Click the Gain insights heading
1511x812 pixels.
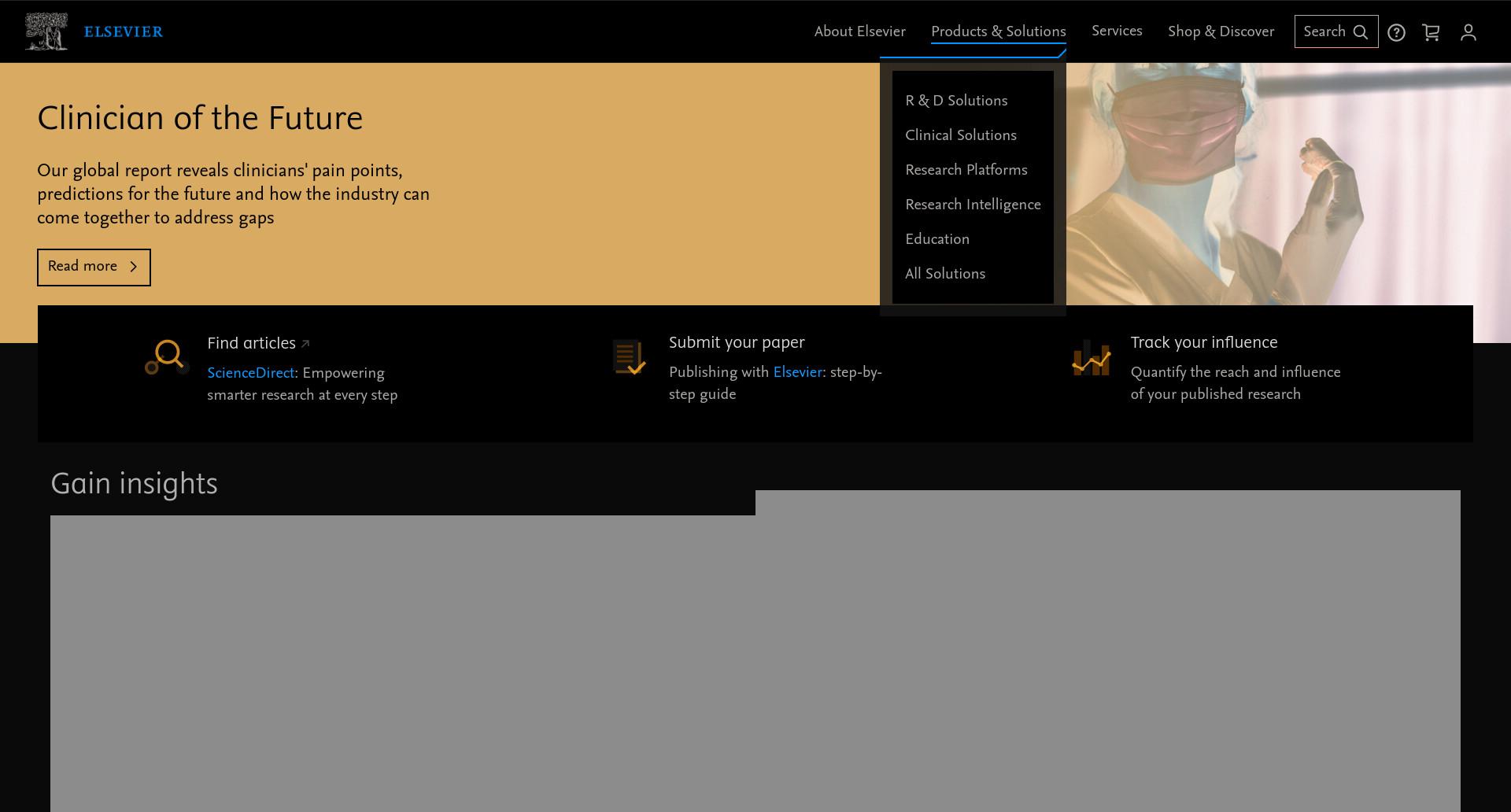point(134,484)
